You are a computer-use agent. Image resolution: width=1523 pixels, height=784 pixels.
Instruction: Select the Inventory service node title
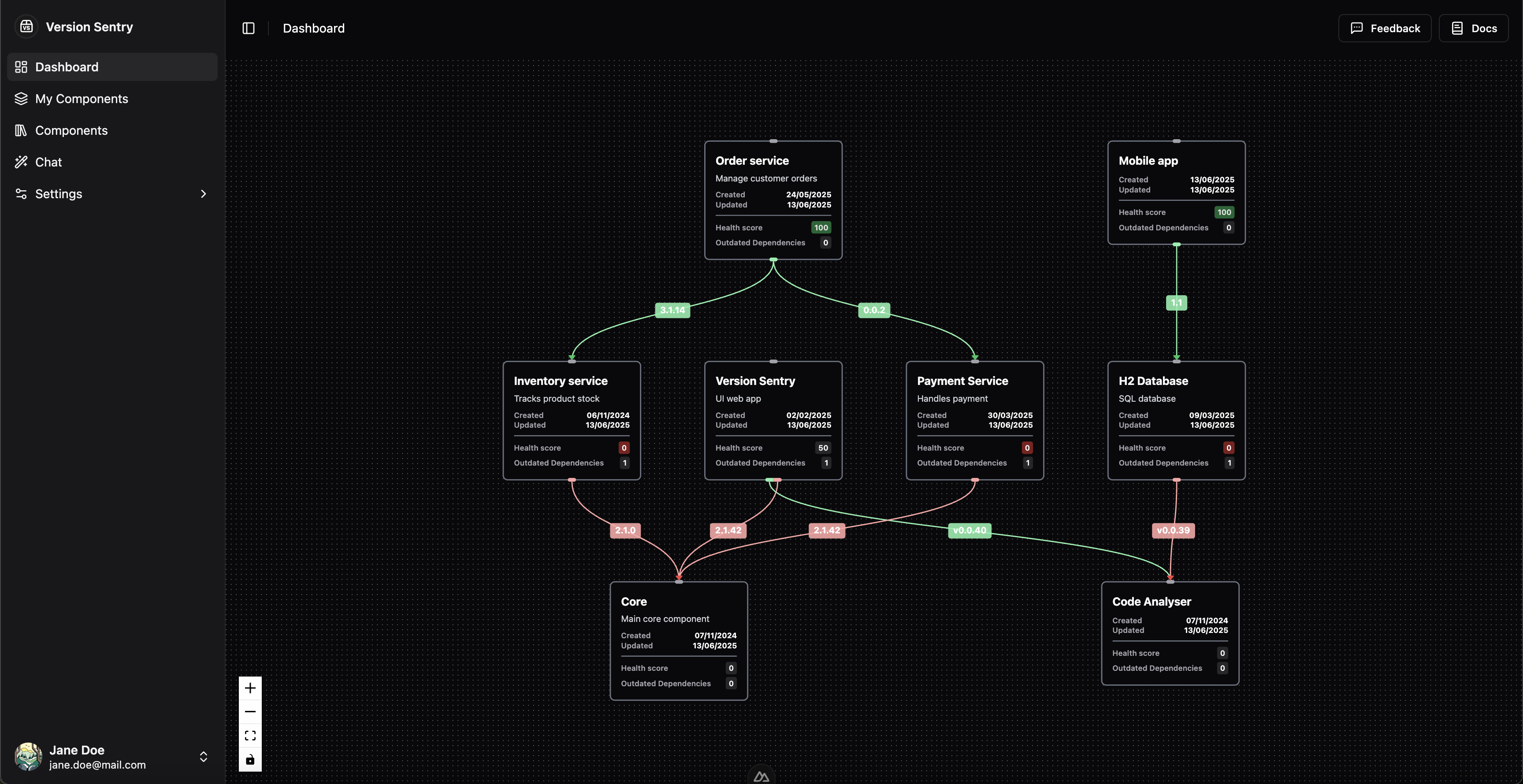[x=561, y=381]
